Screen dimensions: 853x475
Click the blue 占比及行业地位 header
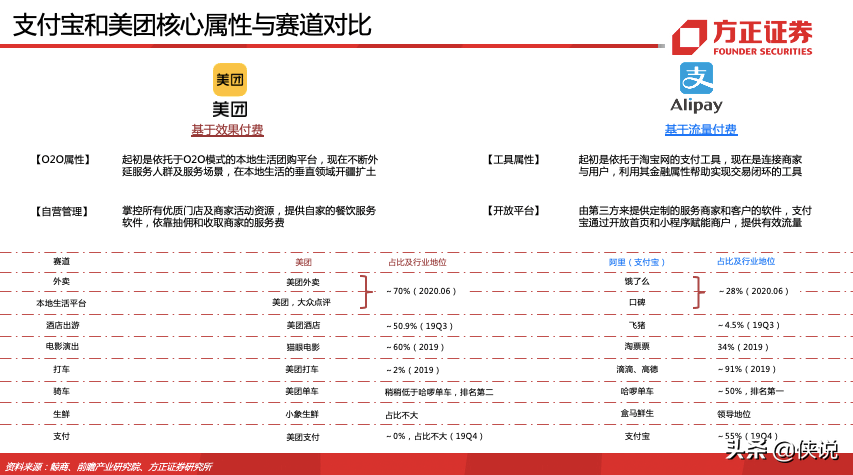(746, 261)
